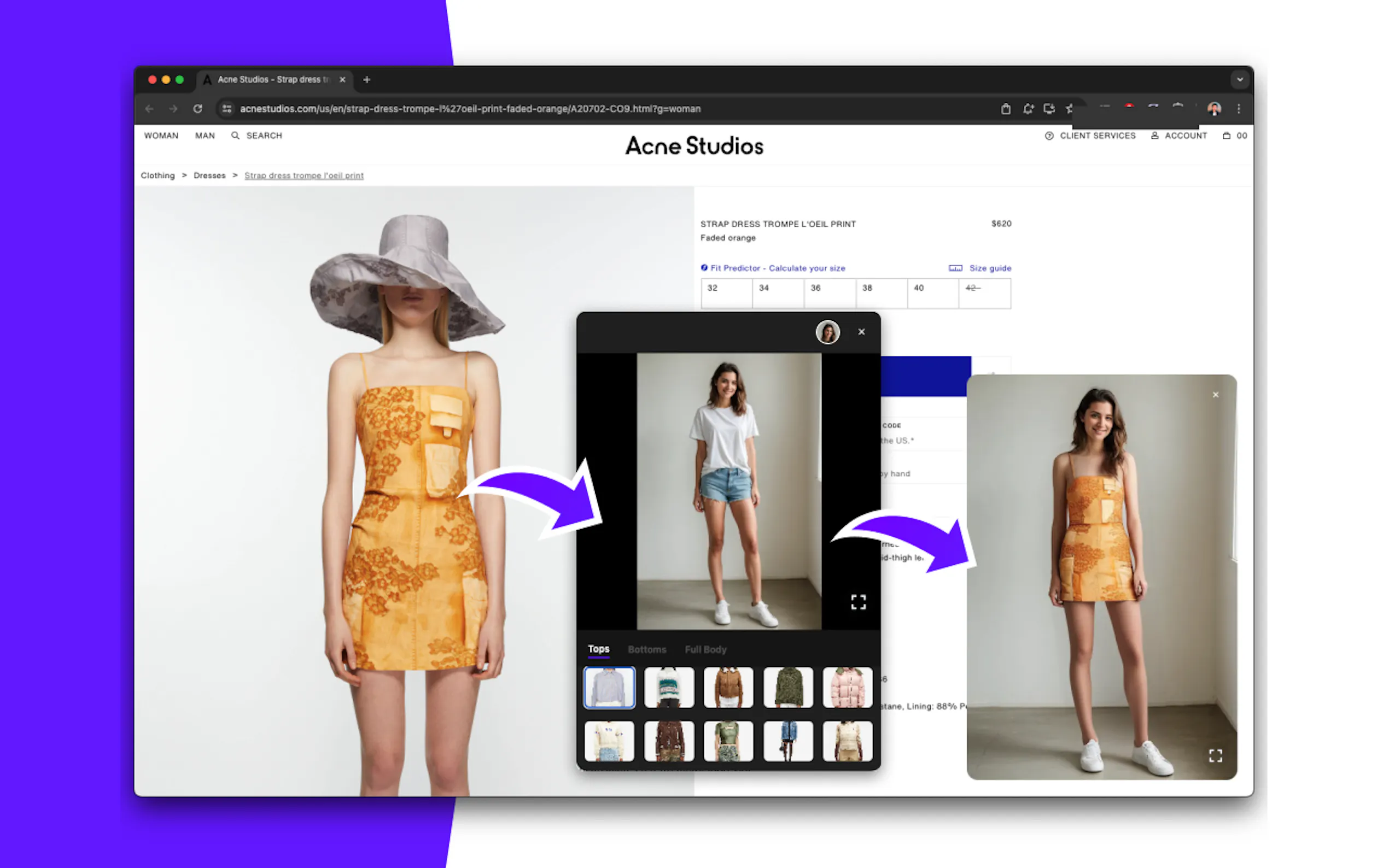Viewport: 1389px width, 868px height.
Task: Click the Account person icon
Action: (x=1154, y=136)
